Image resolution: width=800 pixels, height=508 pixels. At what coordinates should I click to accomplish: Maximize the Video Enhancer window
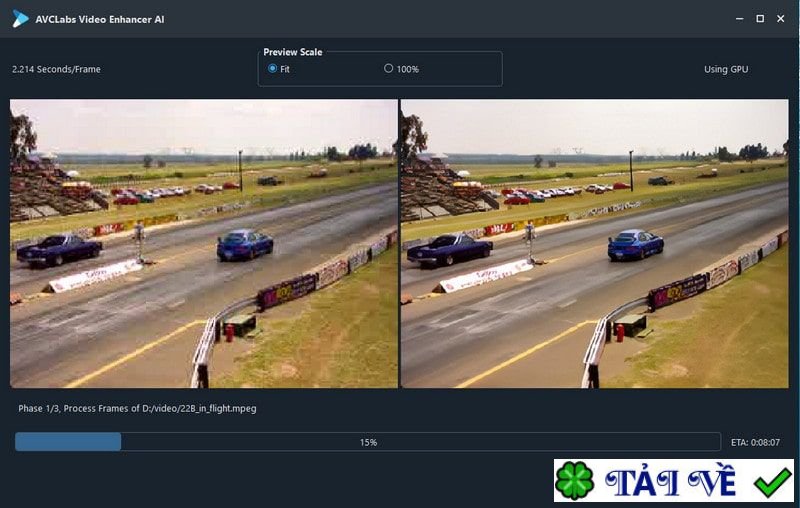coord(760,19)
